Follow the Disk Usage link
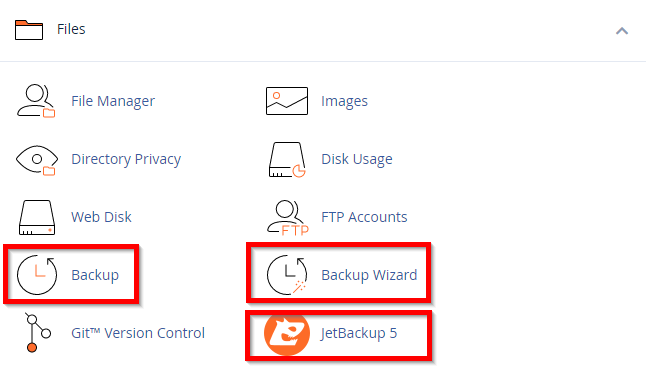The image size is (646, 369). 357,159
